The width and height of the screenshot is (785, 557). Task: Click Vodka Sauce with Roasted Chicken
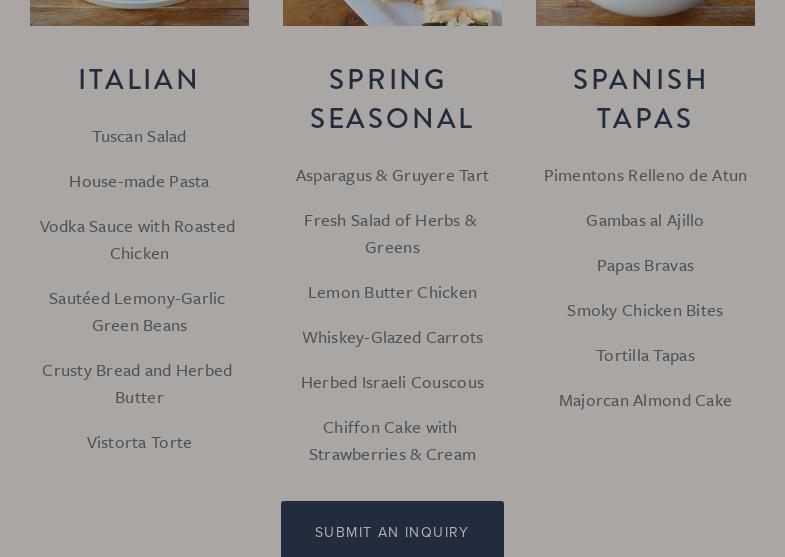pos(139,240)
